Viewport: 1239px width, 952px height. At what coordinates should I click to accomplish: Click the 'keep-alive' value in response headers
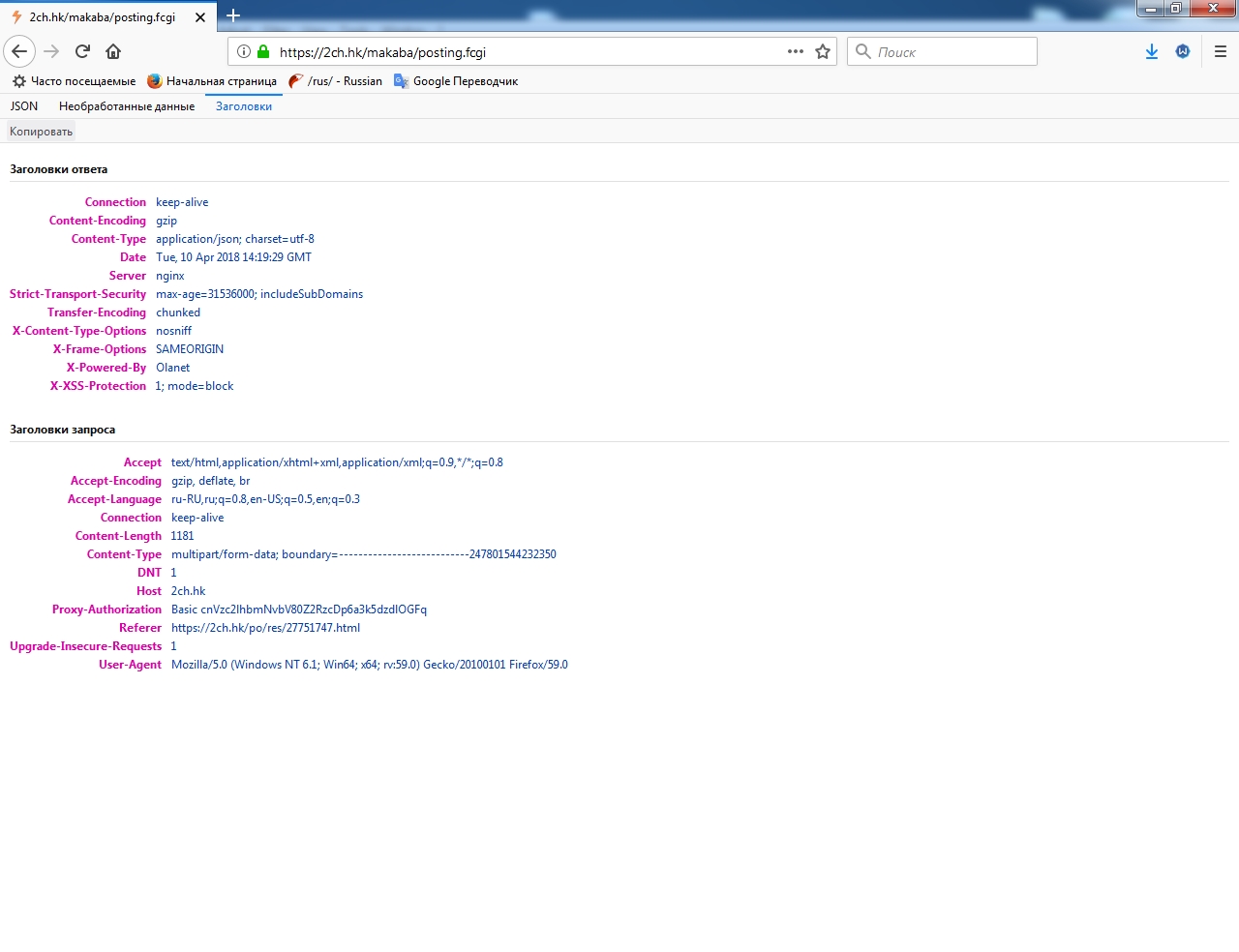coord(182,202)
